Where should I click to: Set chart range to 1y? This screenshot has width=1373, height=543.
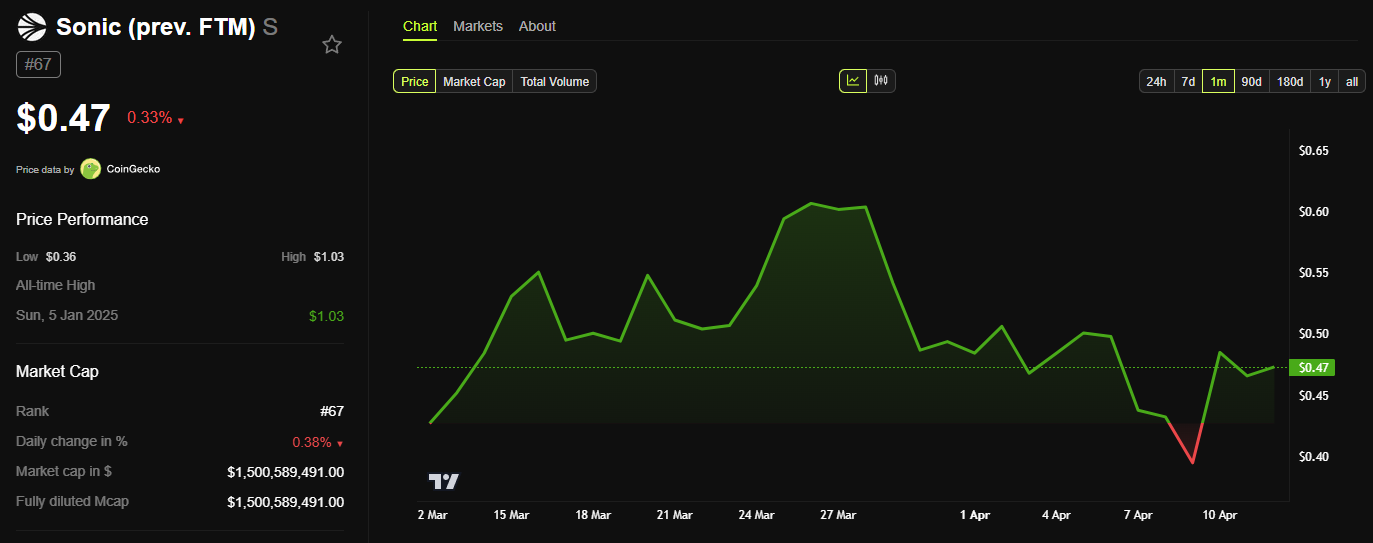coord(1325,81)
